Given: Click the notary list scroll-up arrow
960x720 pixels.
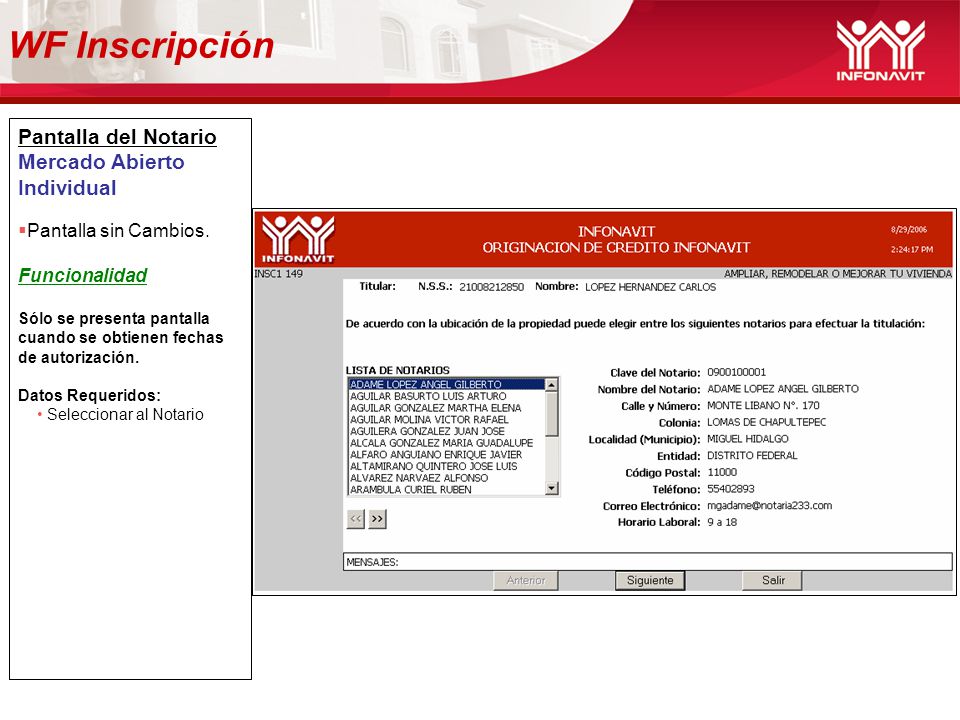Looking at the screenshot, I should pos(552,384).
